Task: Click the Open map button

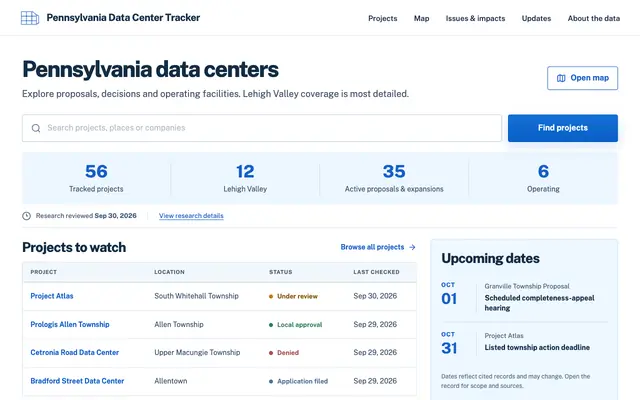Action: coord(582,78)
